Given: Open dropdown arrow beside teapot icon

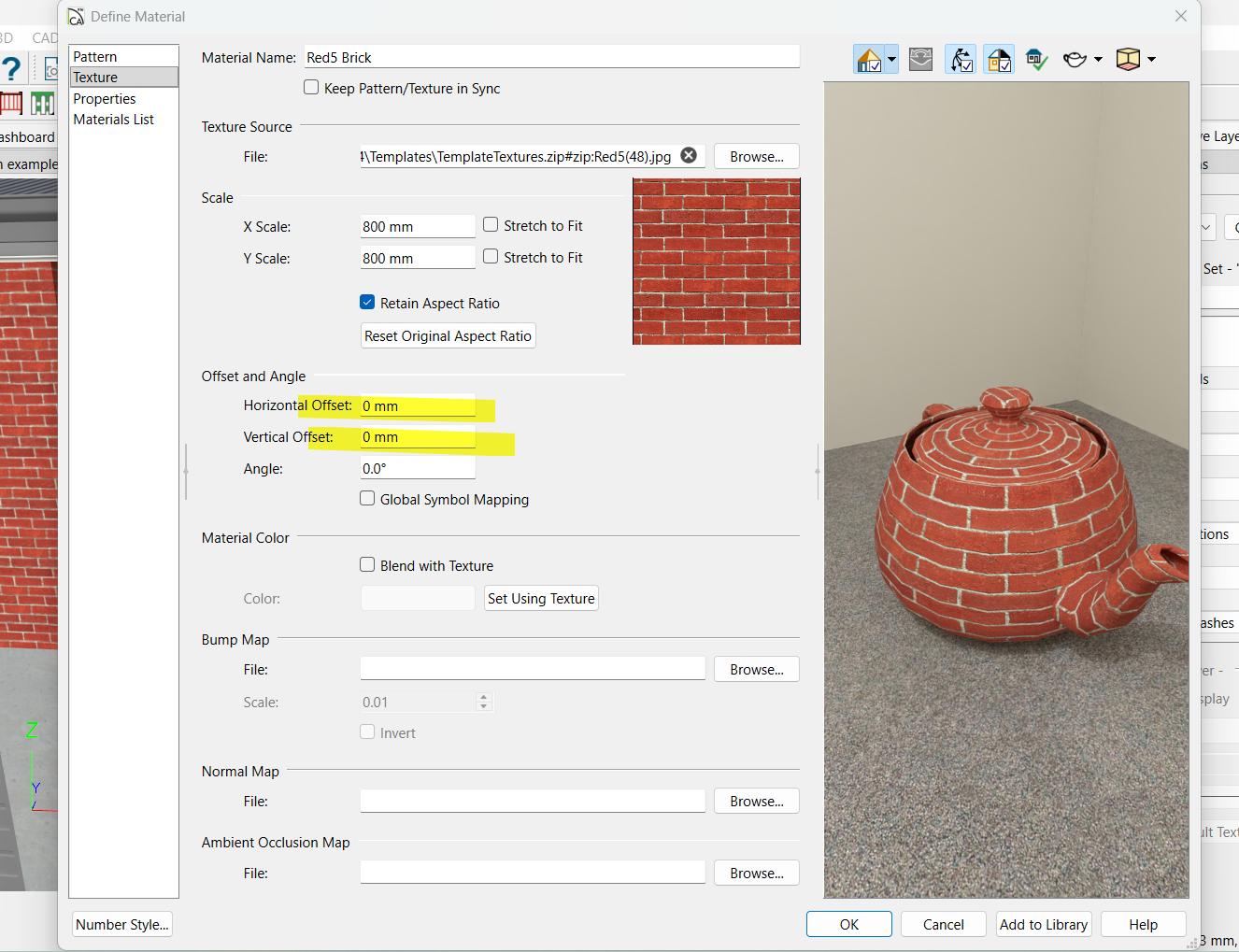Looking at the screenshot, I should (x=1098, y=60).
